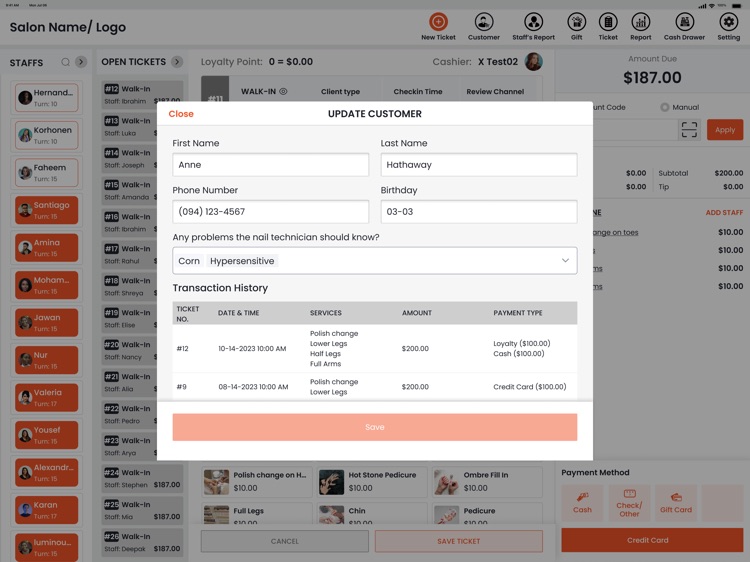
Task: Select Hot Stone Pedicure service
Action: (372, 482)
